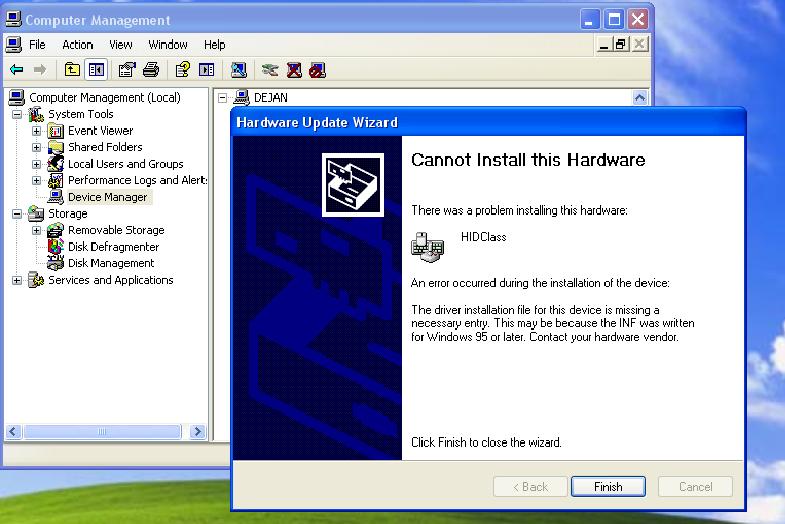Select Disk Management label in tree

click(x=111, y=263)
